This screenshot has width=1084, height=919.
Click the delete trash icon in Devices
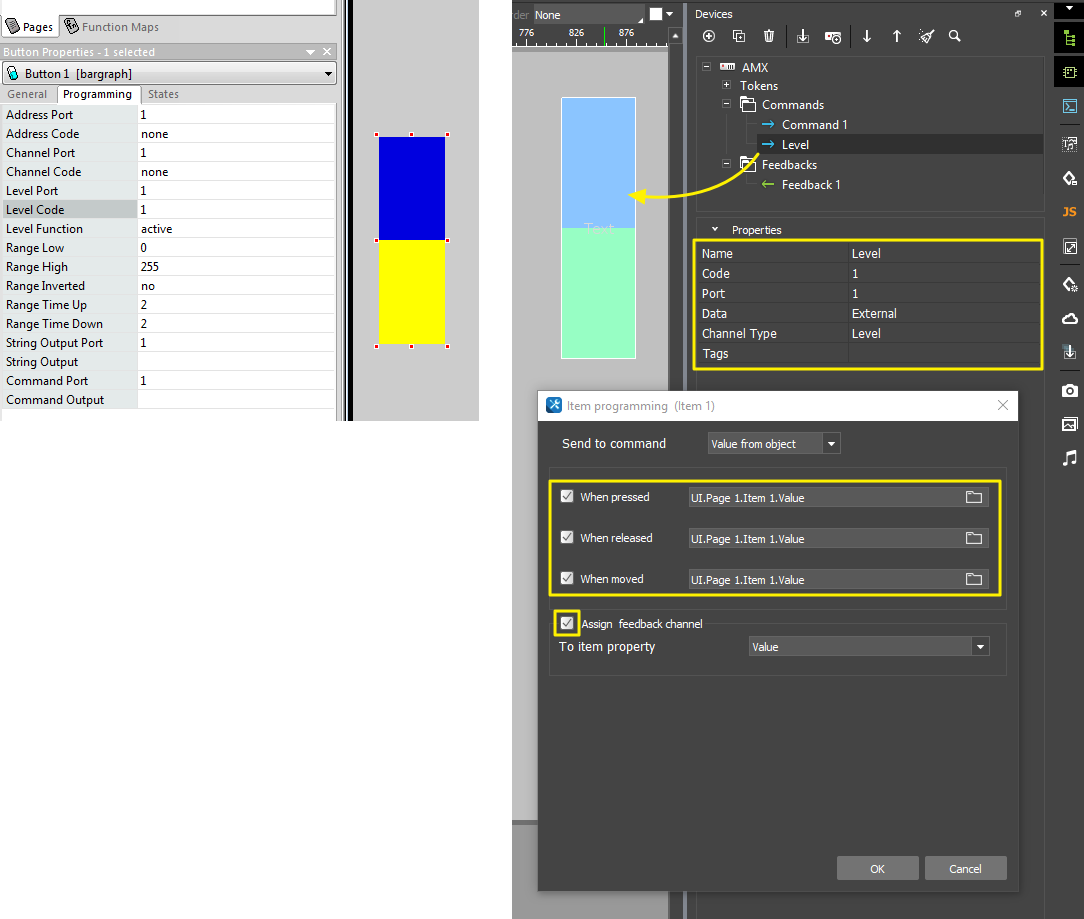pos(769,36)
